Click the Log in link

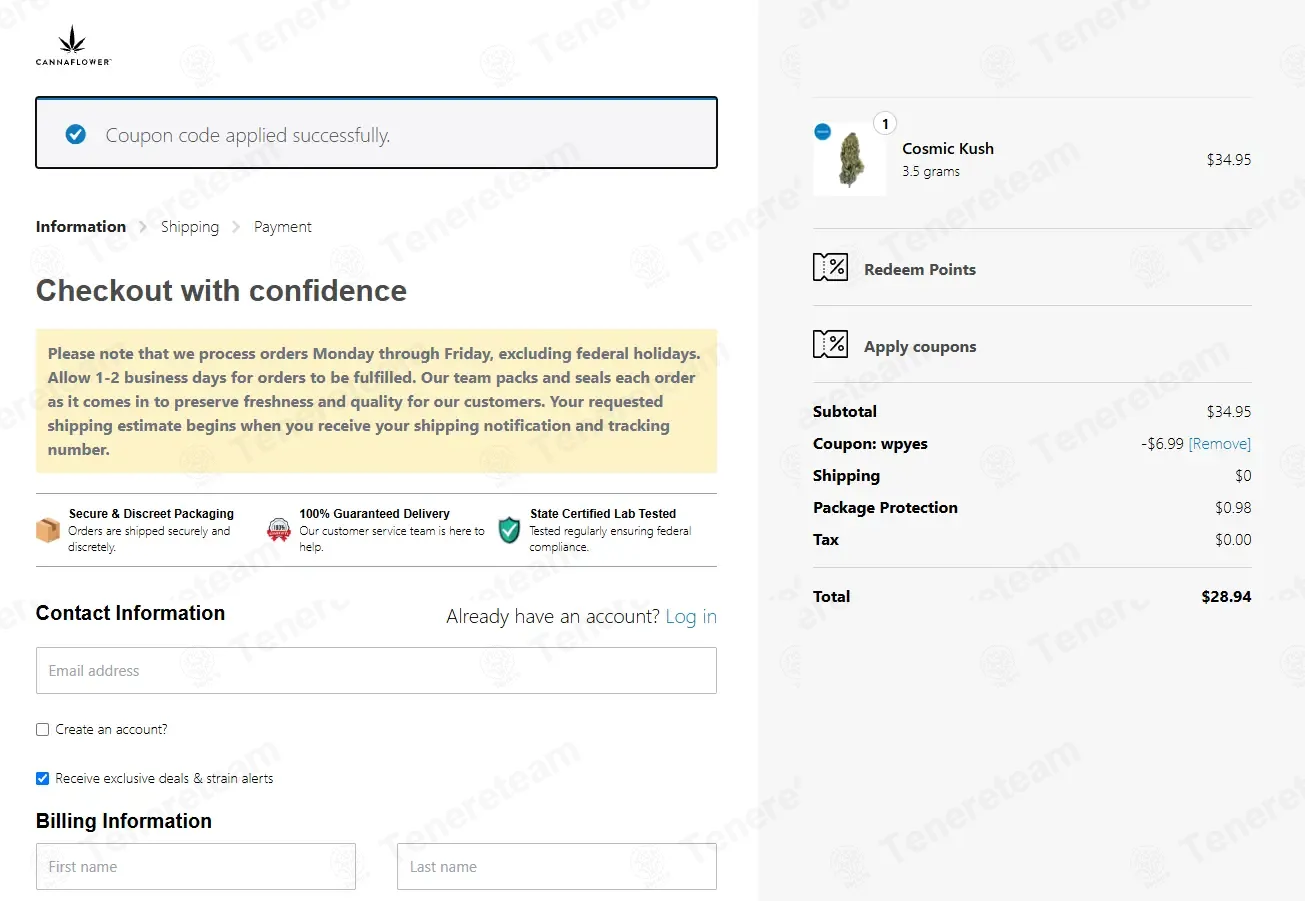[691, 616]
